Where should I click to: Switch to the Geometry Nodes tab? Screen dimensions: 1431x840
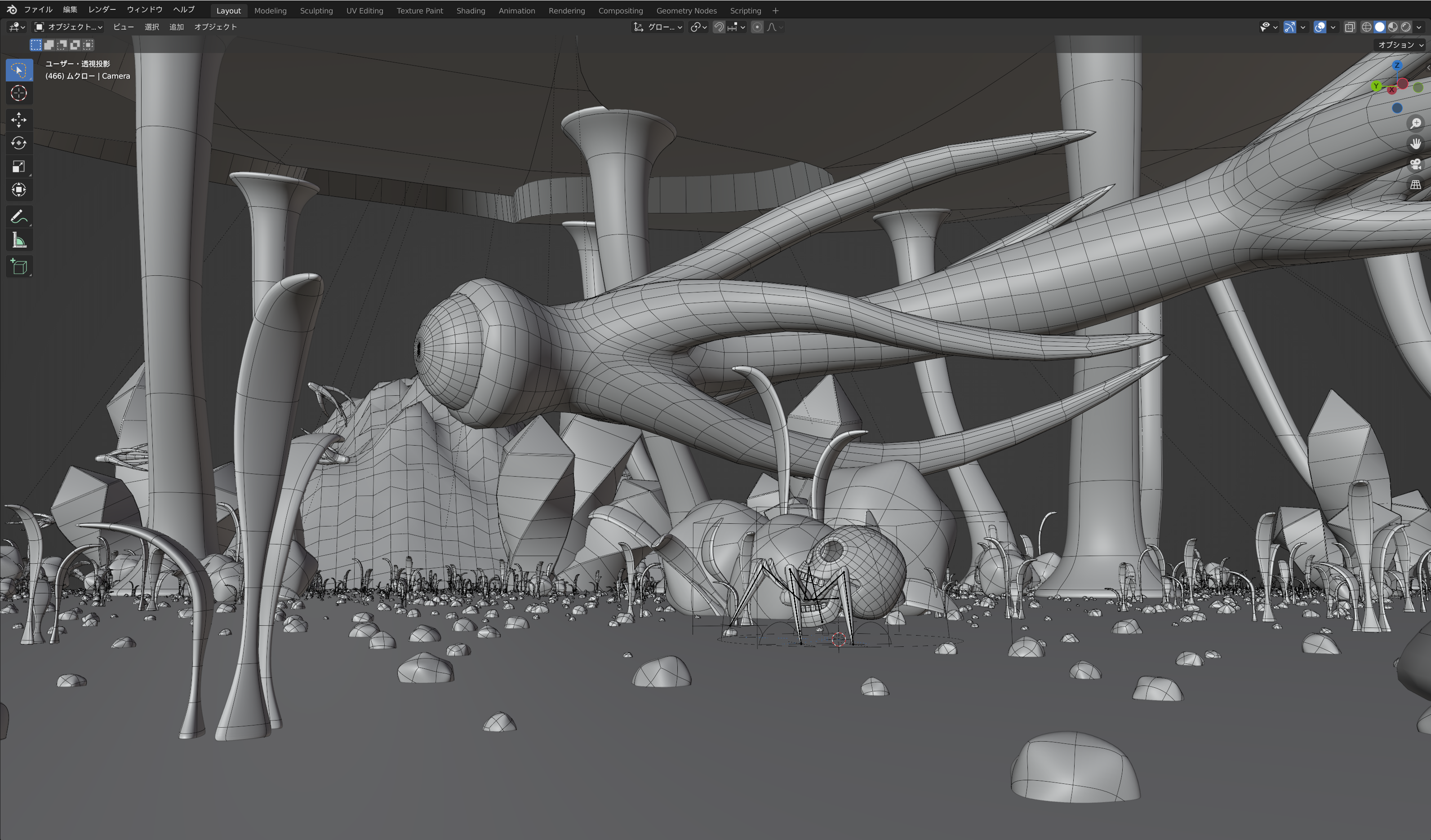(x=687, y=11)
